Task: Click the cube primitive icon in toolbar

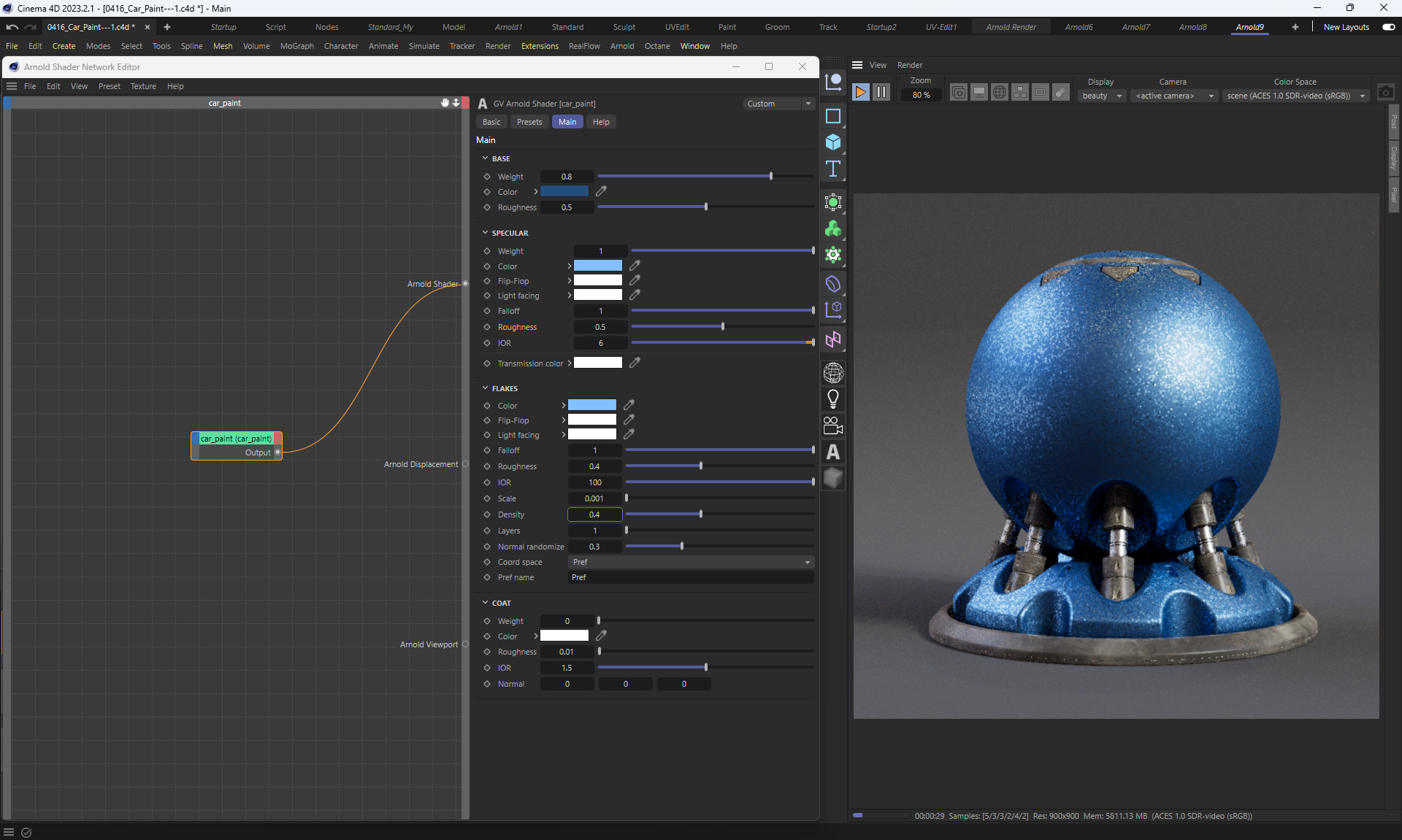Action: 833,142
